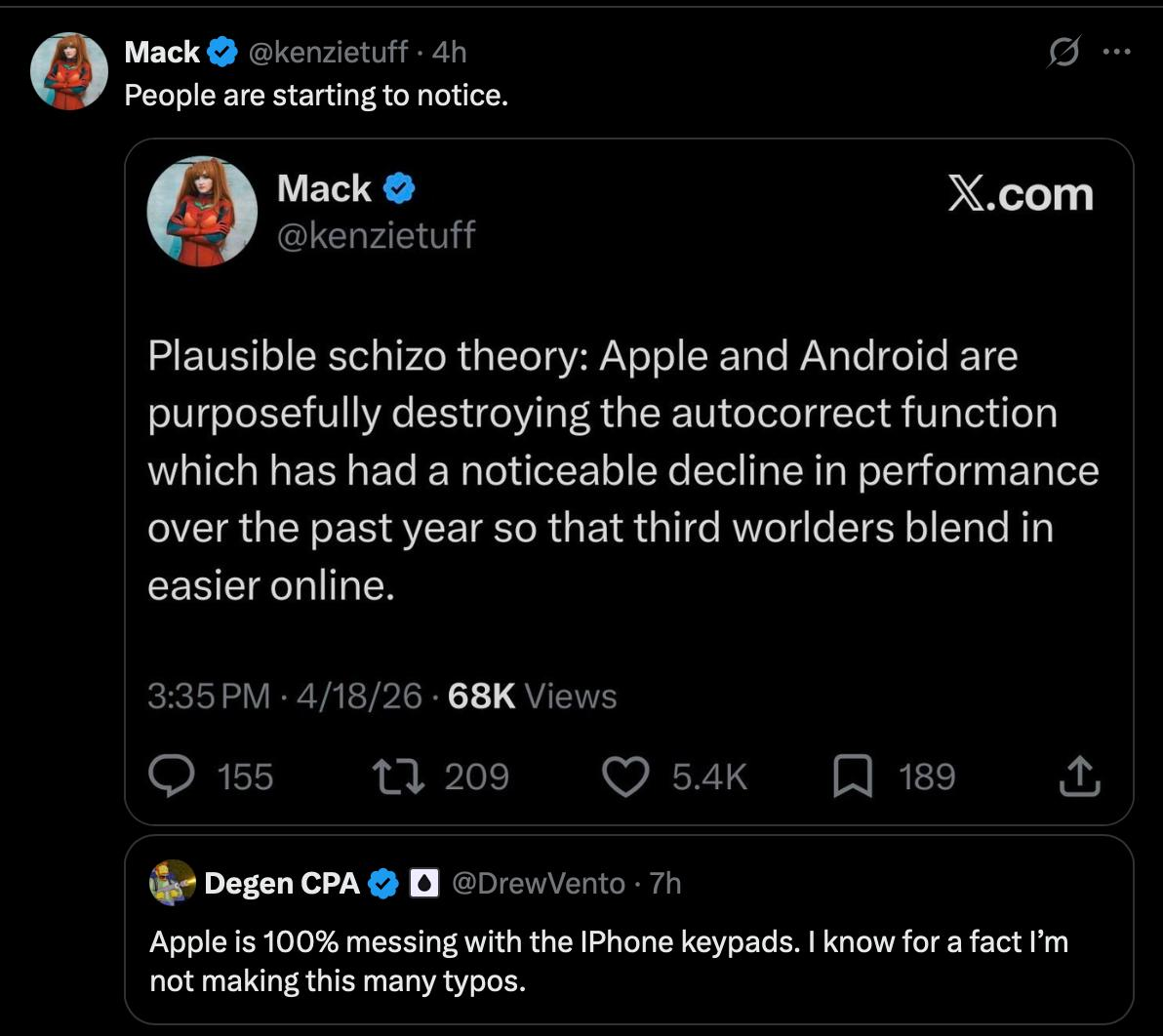
Task: Open Degen CPA's profile picture
Action: [173, 883]
